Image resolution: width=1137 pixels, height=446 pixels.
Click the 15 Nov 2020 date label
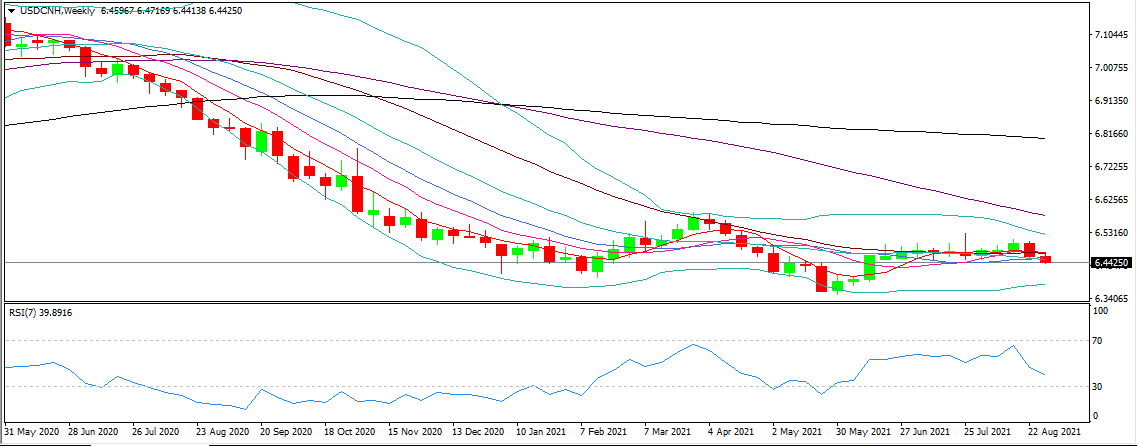415,430
